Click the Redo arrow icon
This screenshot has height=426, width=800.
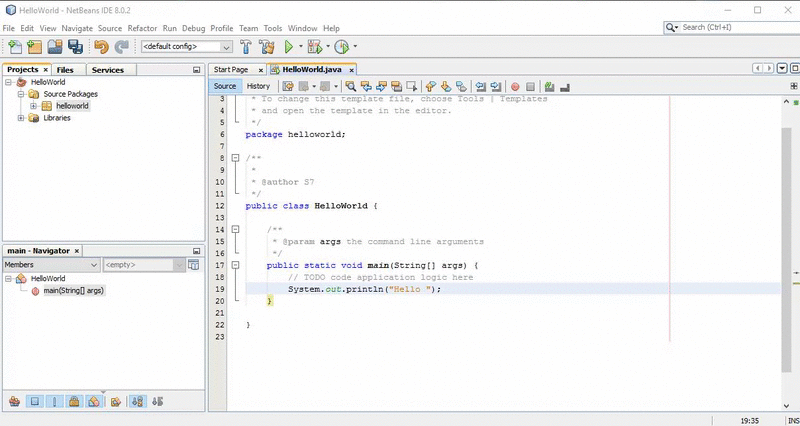click(x=121, y=47)
